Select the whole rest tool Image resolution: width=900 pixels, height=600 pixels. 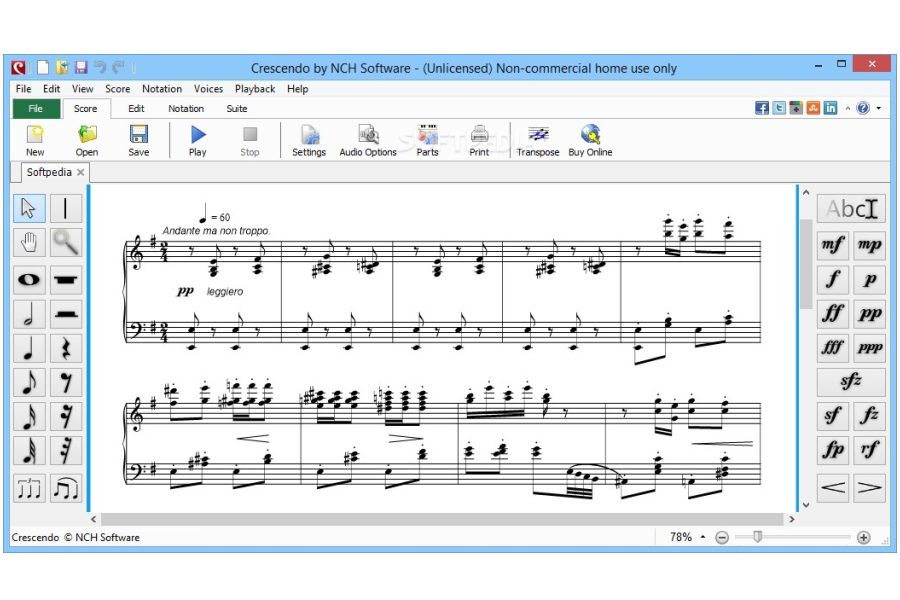tap(65, 280)
